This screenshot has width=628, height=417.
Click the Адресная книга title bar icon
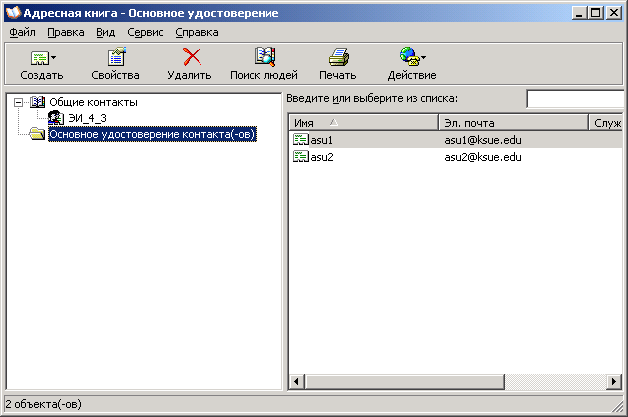click(x=13, y=12)
